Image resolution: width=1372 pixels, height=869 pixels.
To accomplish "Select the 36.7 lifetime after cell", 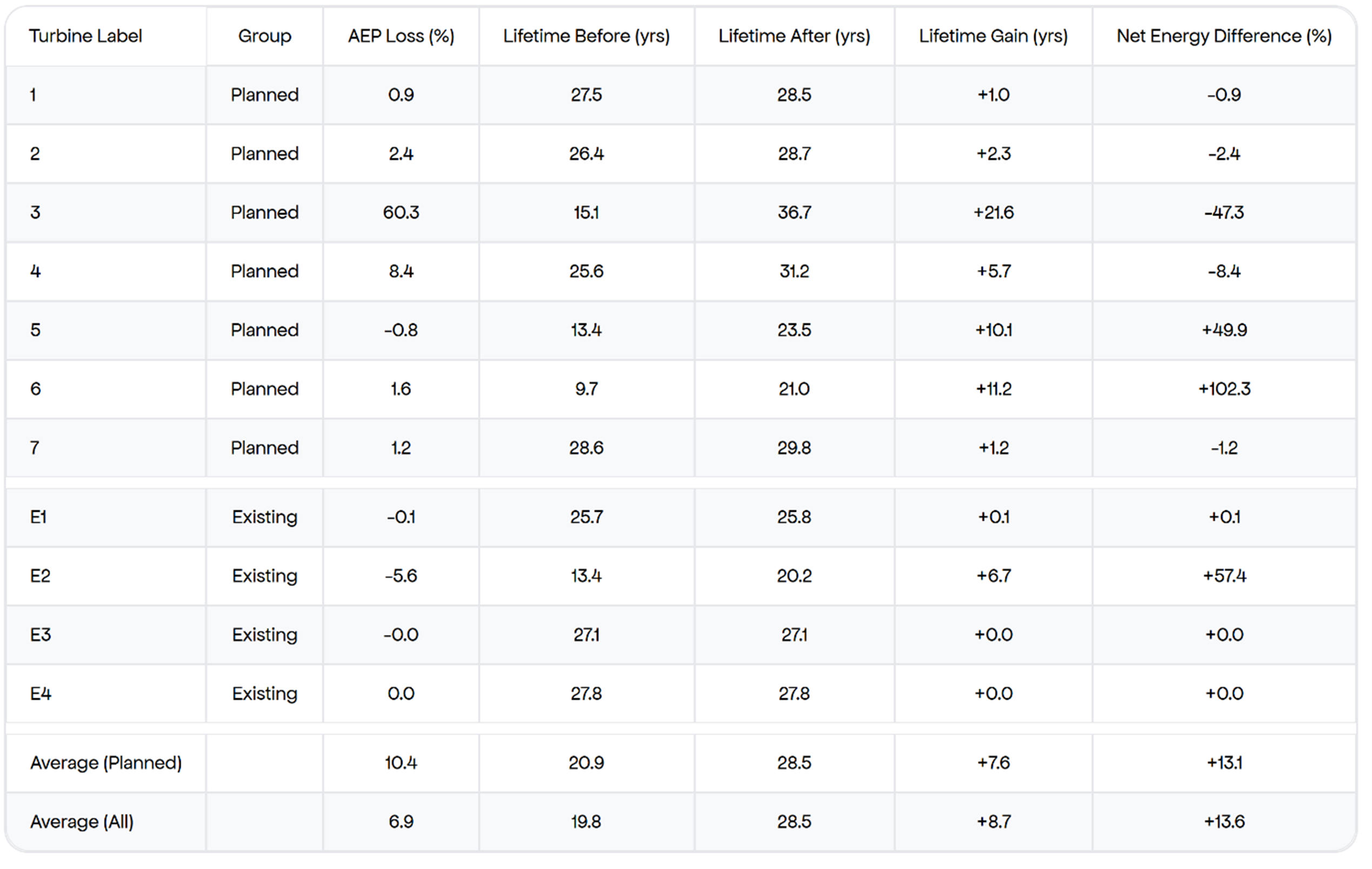I will click(794, 212).
